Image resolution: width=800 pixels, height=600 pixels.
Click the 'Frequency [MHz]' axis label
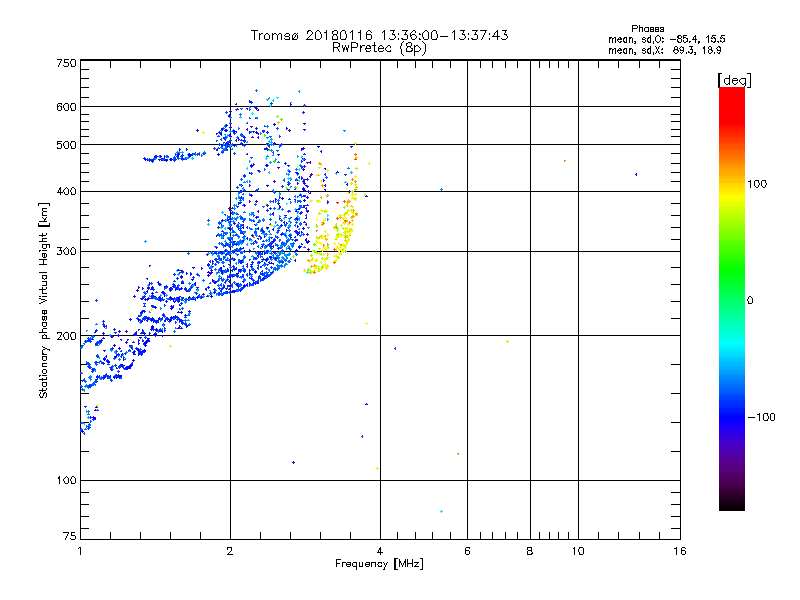(379, 564)
